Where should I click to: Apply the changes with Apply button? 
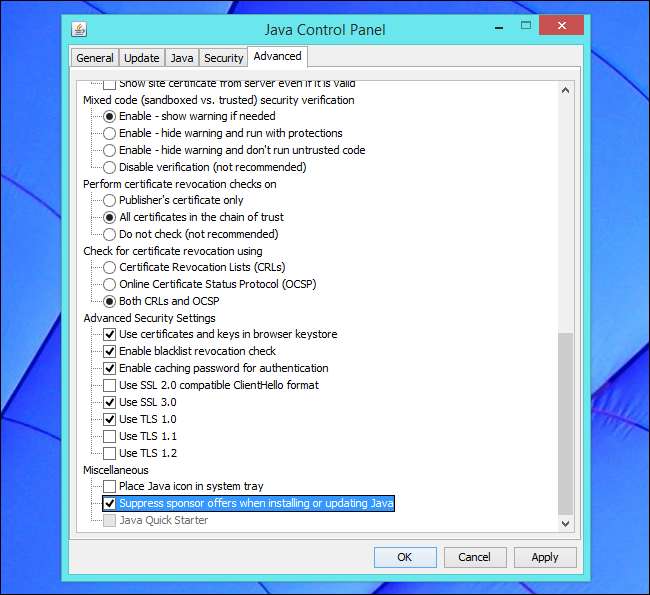click(x=545, y=557)
